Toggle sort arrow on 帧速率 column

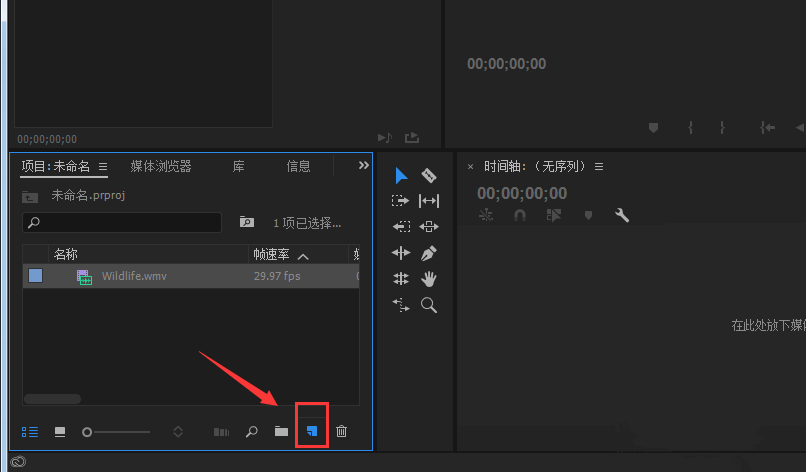point(303,256)
